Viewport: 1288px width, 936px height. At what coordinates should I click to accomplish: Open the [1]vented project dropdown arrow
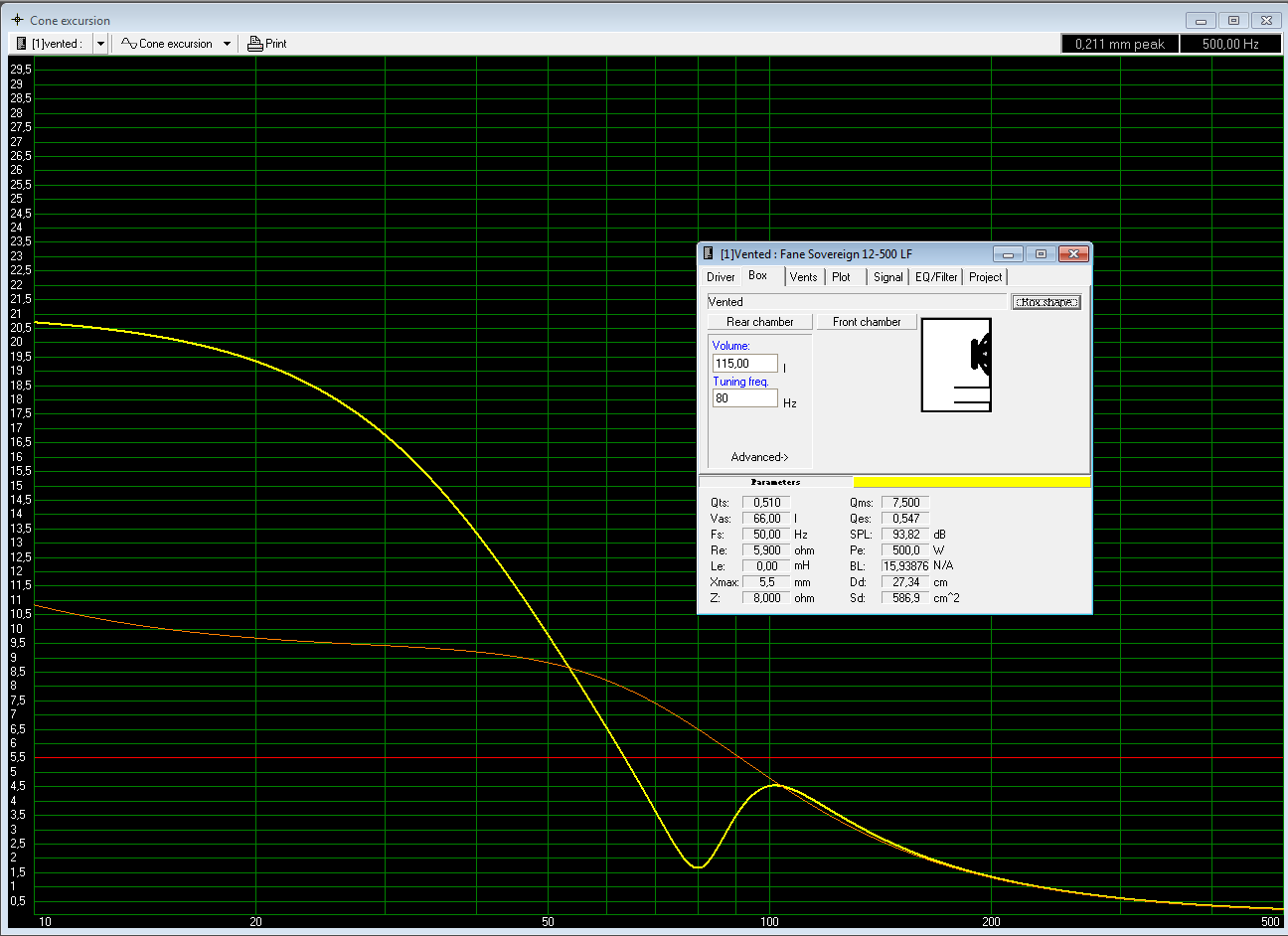pos(100,44)
